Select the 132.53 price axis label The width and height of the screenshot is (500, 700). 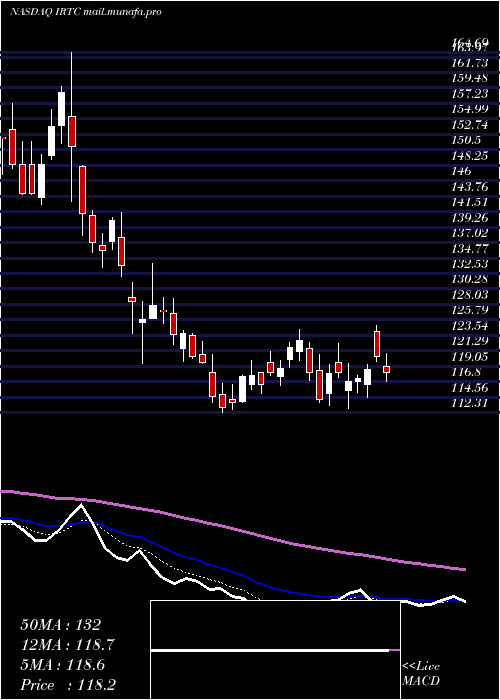coord(470,263)
